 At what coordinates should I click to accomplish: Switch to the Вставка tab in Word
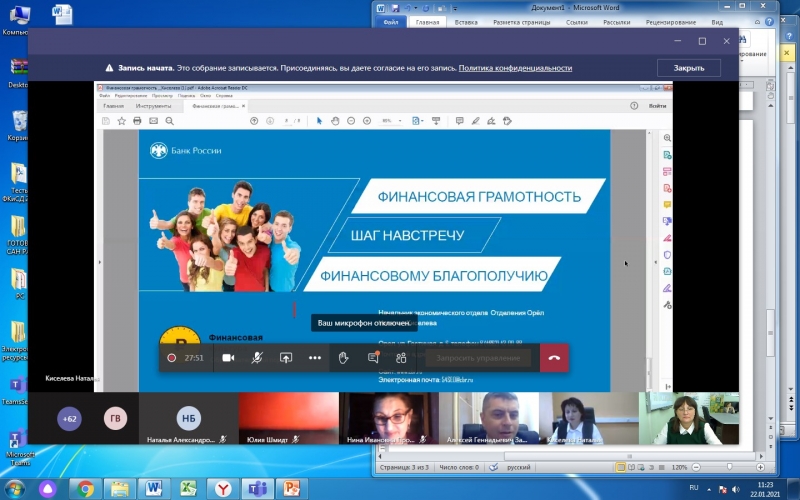[x=466, y=22]
